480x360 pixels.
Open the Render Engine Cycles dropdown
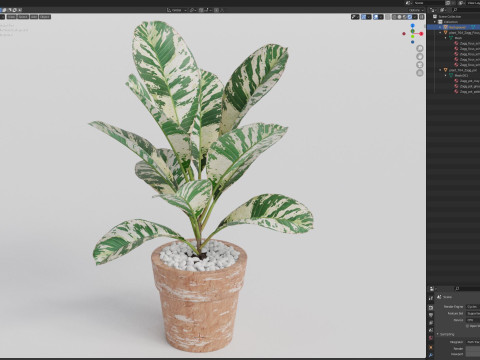click(473, 307)
